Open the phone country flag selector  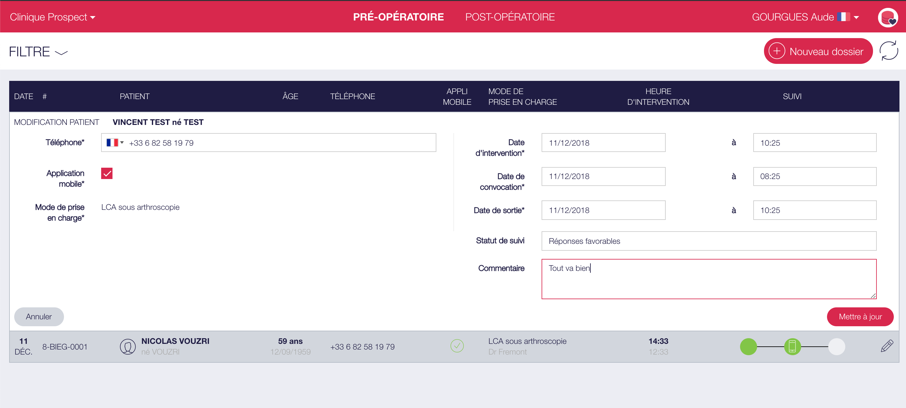(115, 143)
